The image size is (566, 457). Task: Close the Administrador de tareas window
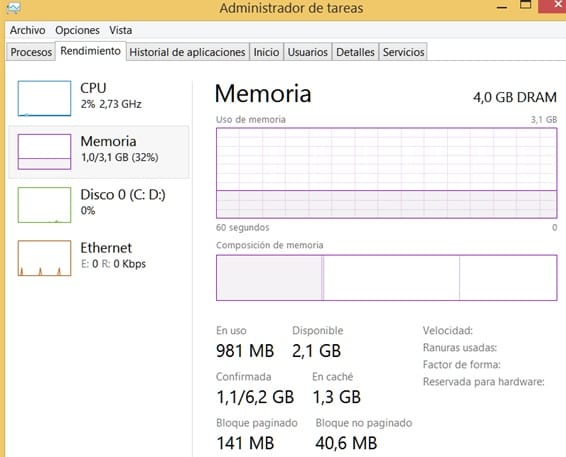coord(552,6)
